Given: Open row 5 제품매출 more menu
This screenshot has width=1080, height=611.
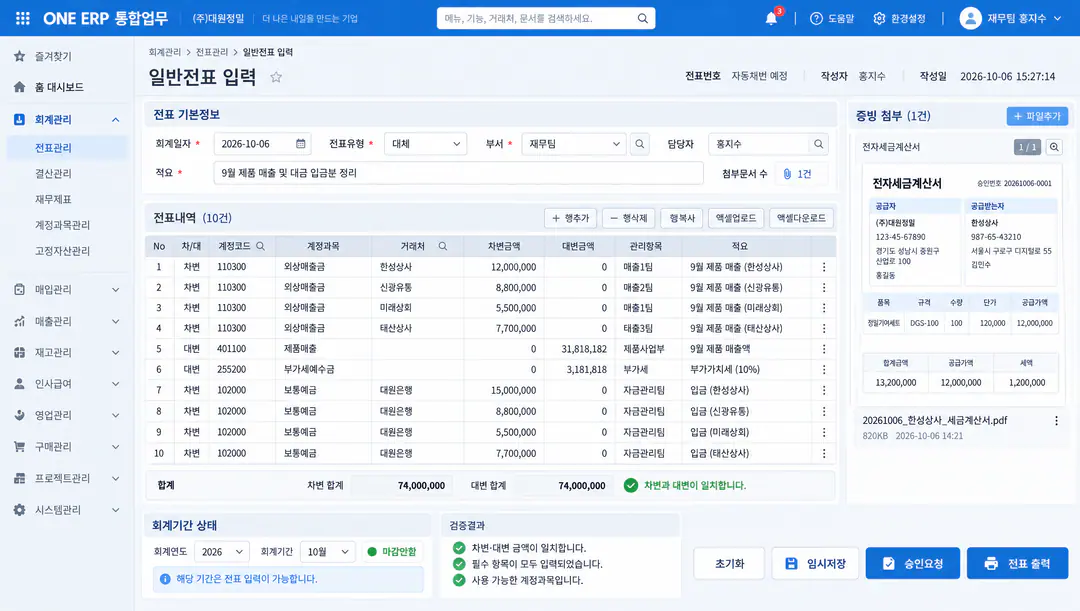Looking at the screenshot, I should point(824,349).
